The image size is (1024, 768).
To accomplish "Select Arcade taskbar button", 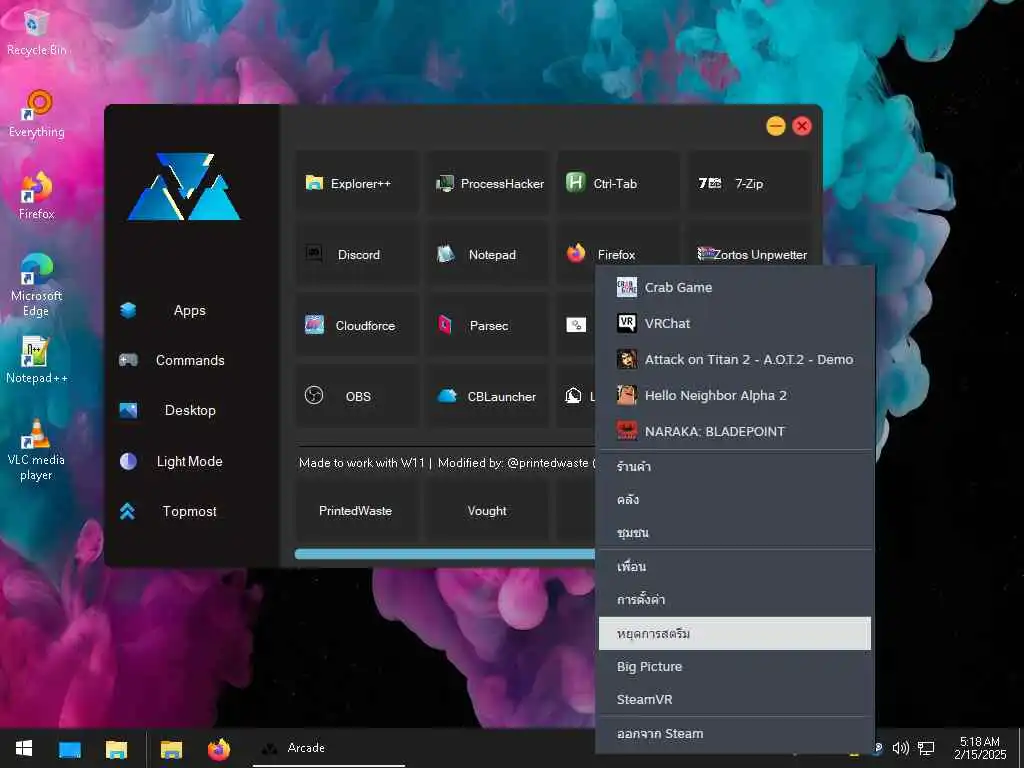I will pyautogui.click(x=328, y=748).
